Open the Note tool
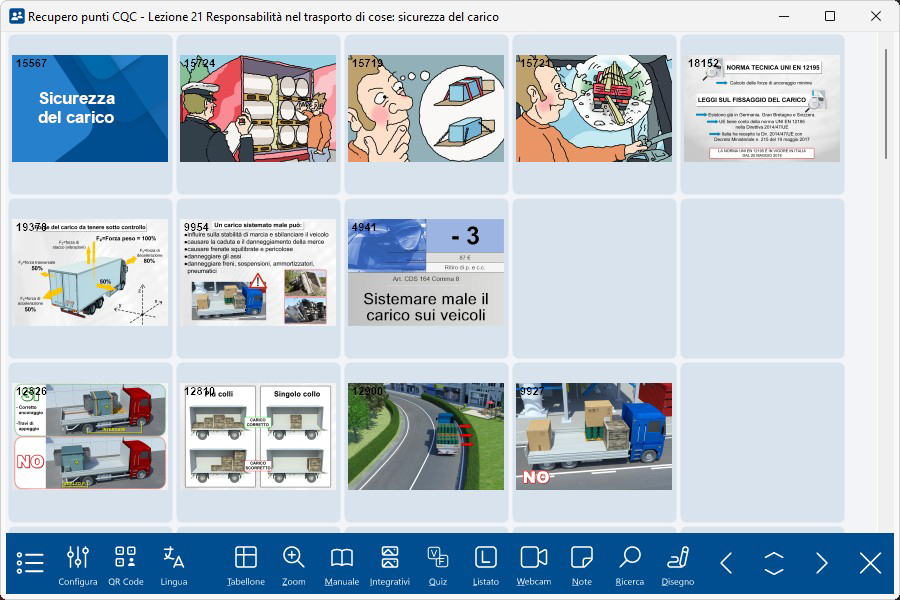Image resolution: width=900 pixels, height=600 pixels. pyautogui.click(x=581, y=566)
